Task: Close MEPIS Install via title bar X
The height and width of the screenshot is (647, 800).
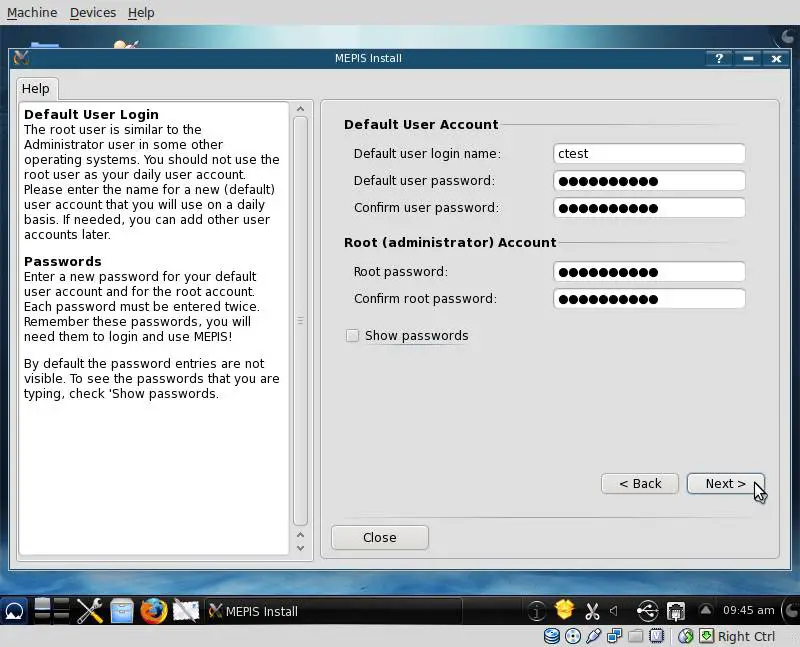Action: 777,58
